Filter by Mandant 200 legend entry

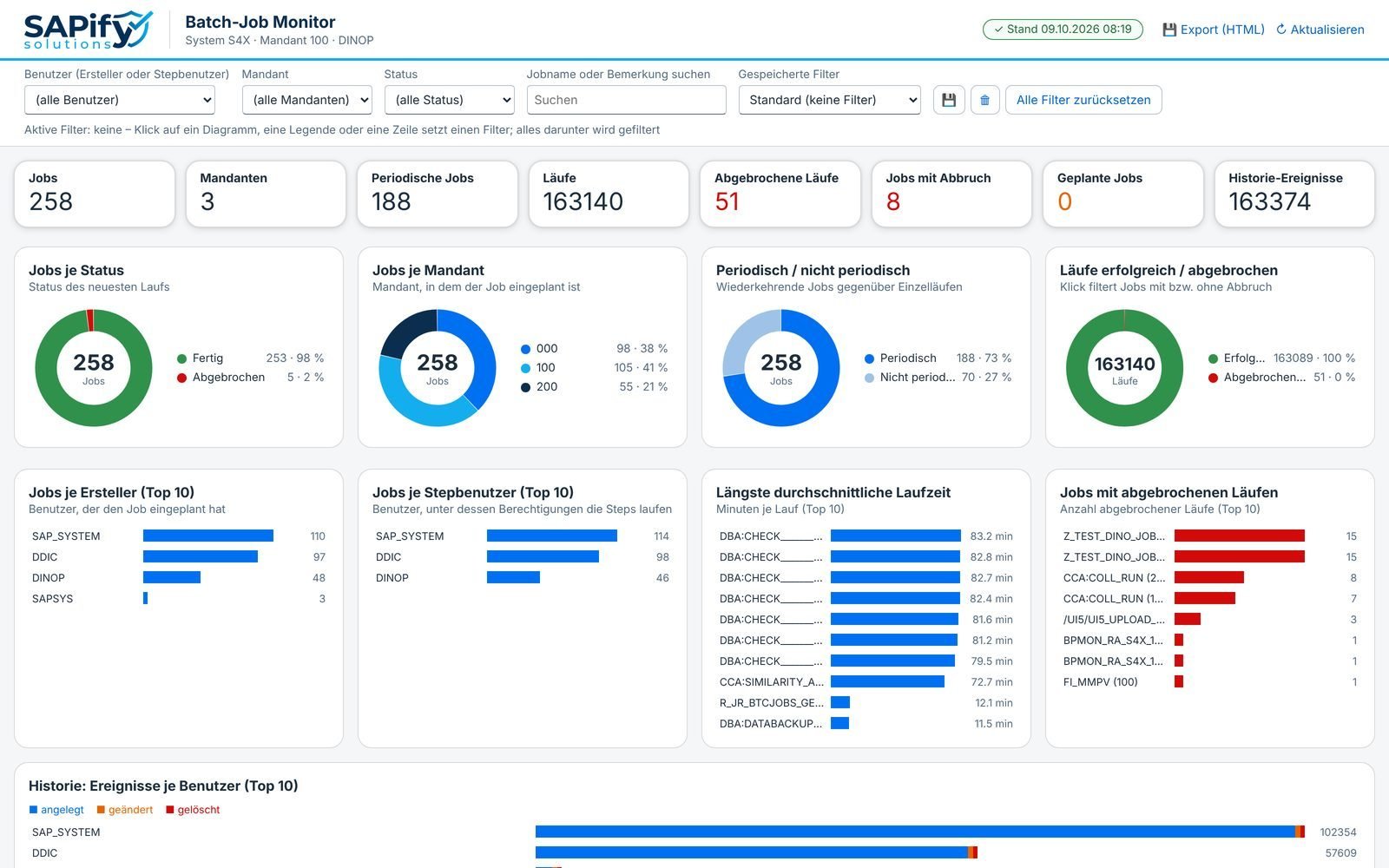pos(595,387)
